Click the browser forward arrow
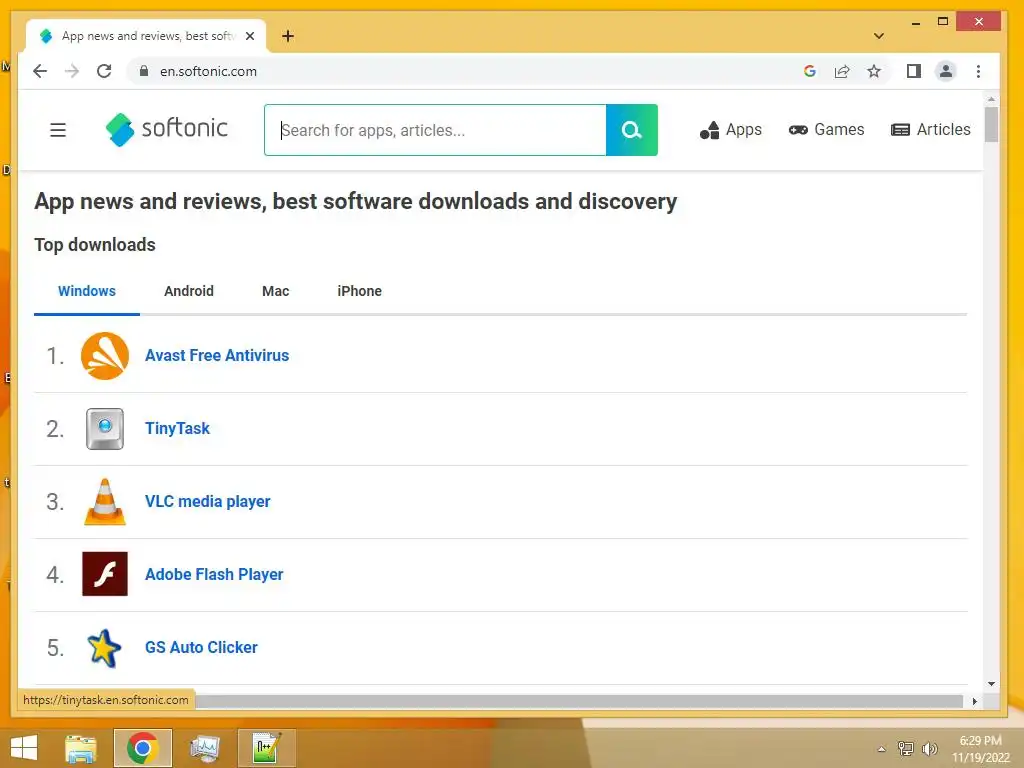 [72, 71]
